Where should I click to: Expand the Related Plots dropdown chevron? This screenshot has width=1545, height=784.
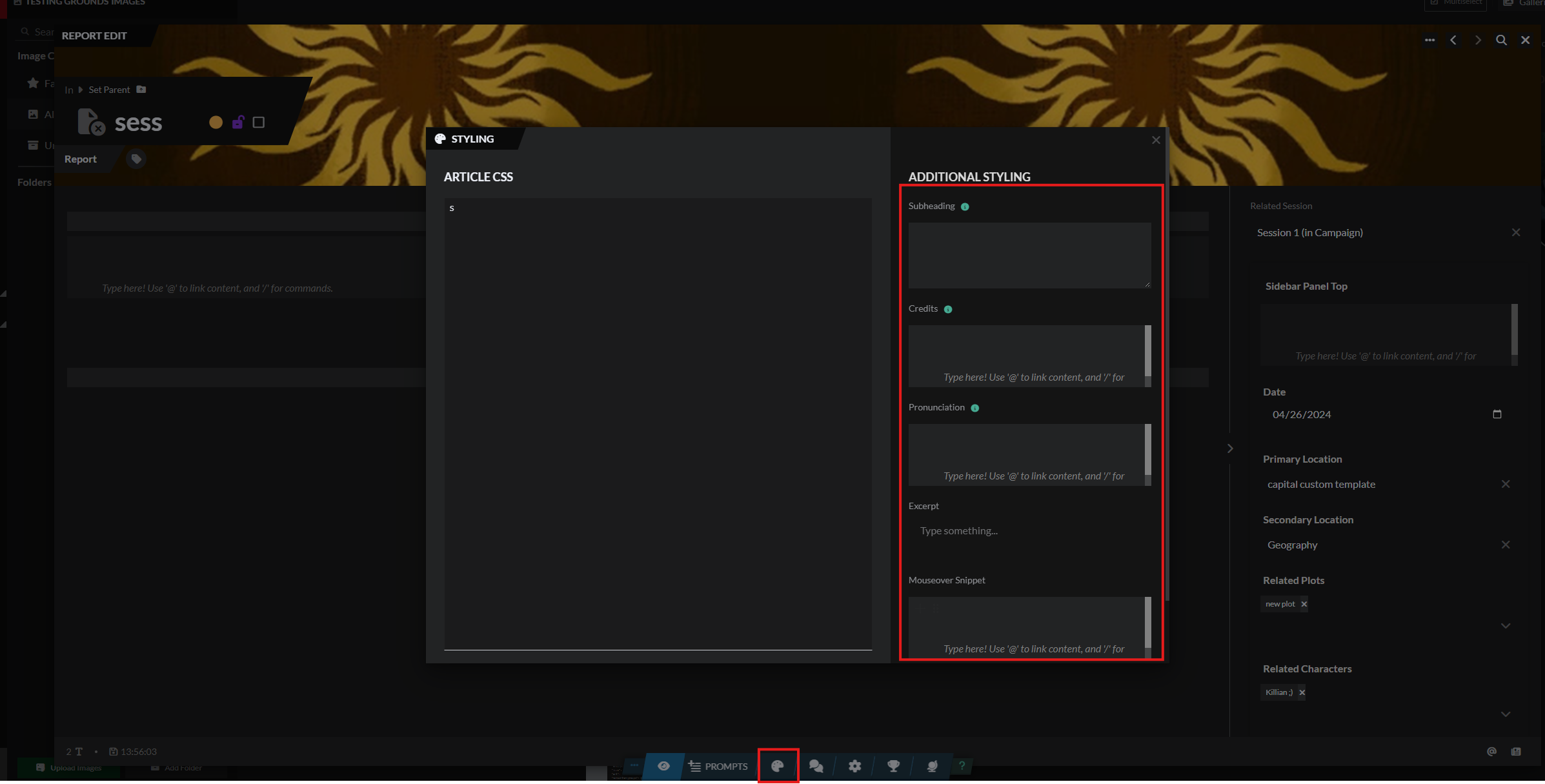(1506, 626)
